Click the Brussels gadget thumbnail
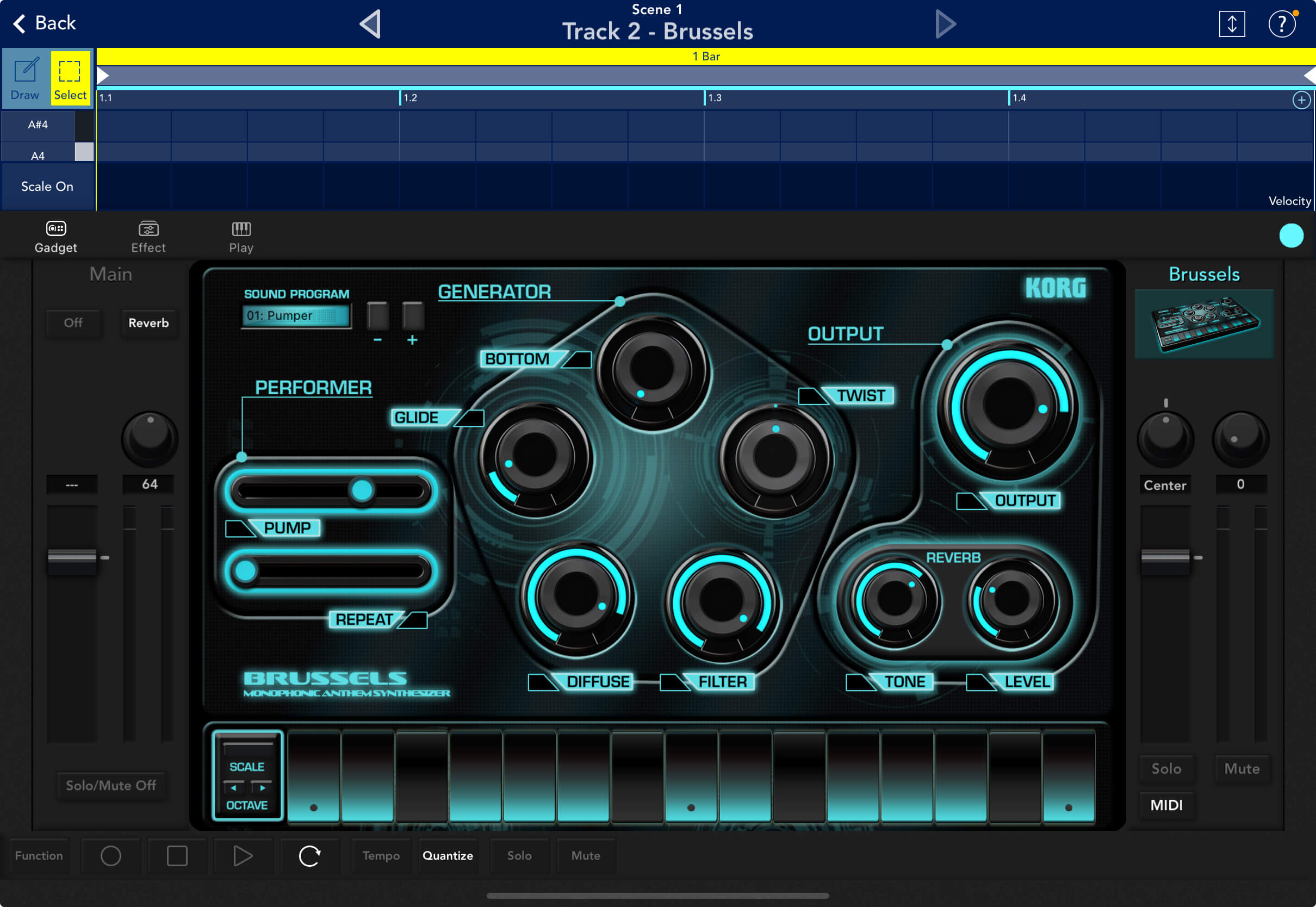1316x907 pixels. [1203, 324]
